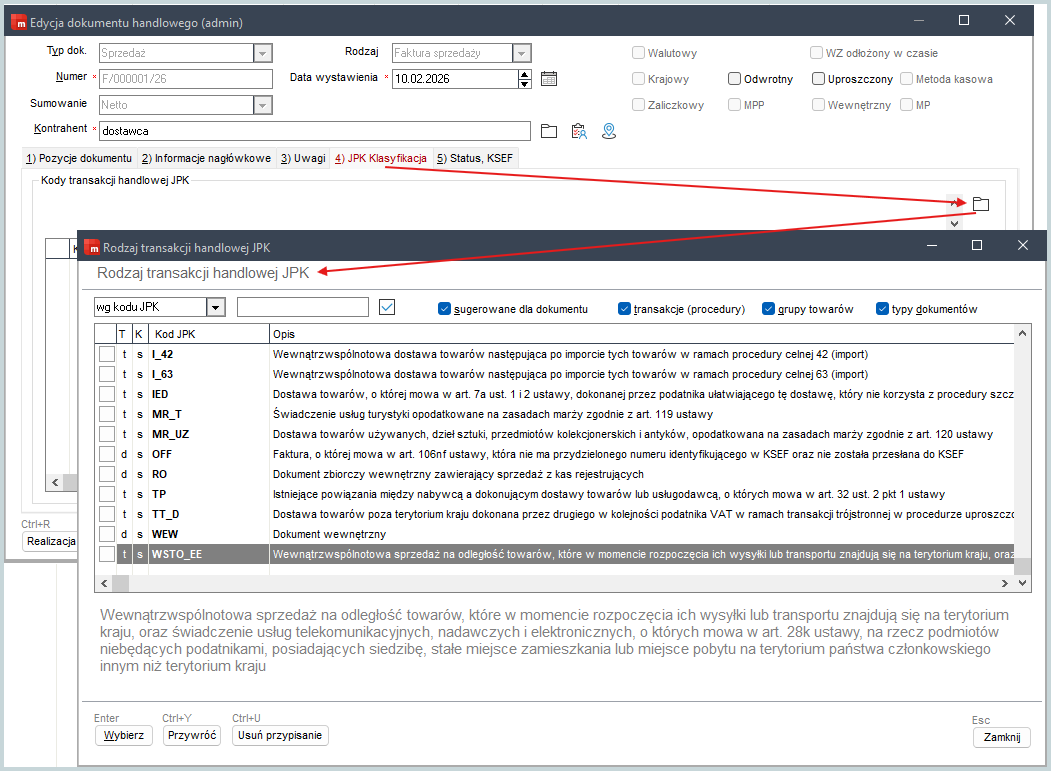Click the Usuń przypisanie button
The height and width of the screenshot is (771, 1051).
click(x=280, y=736)
